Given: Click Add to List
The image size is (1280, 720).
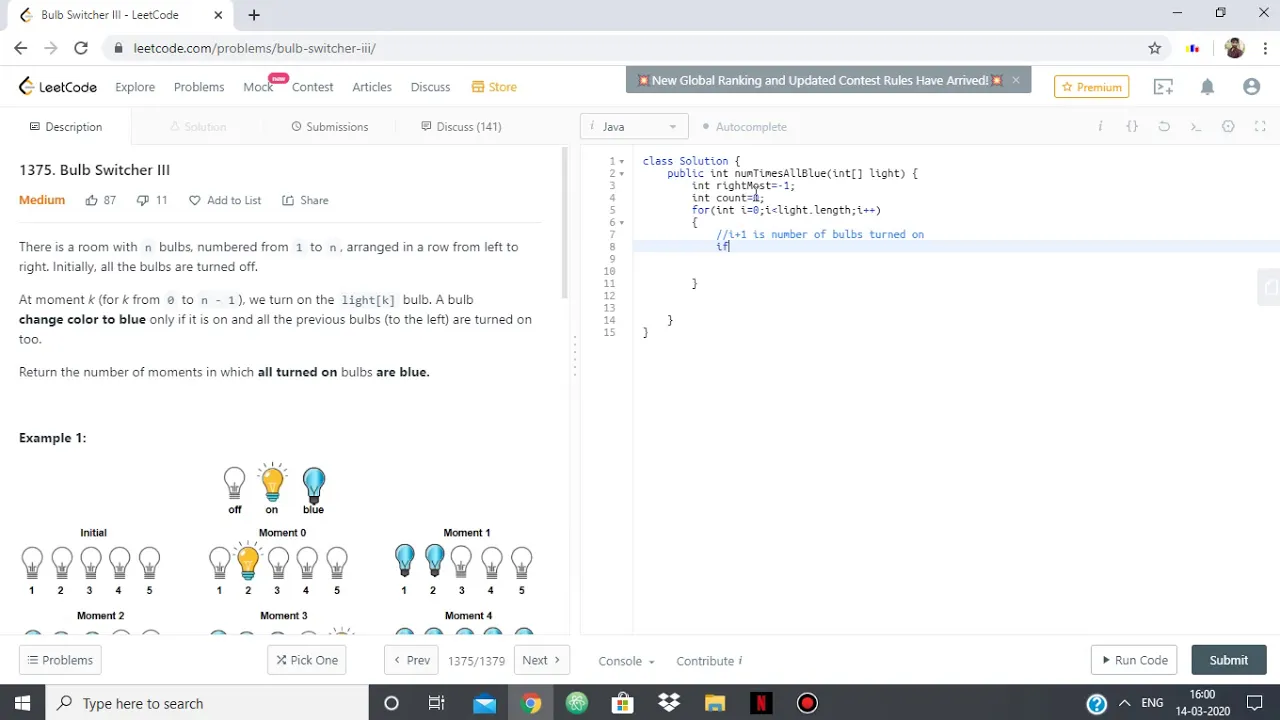Looking at the screenshot, I should (x=225, y=200).
